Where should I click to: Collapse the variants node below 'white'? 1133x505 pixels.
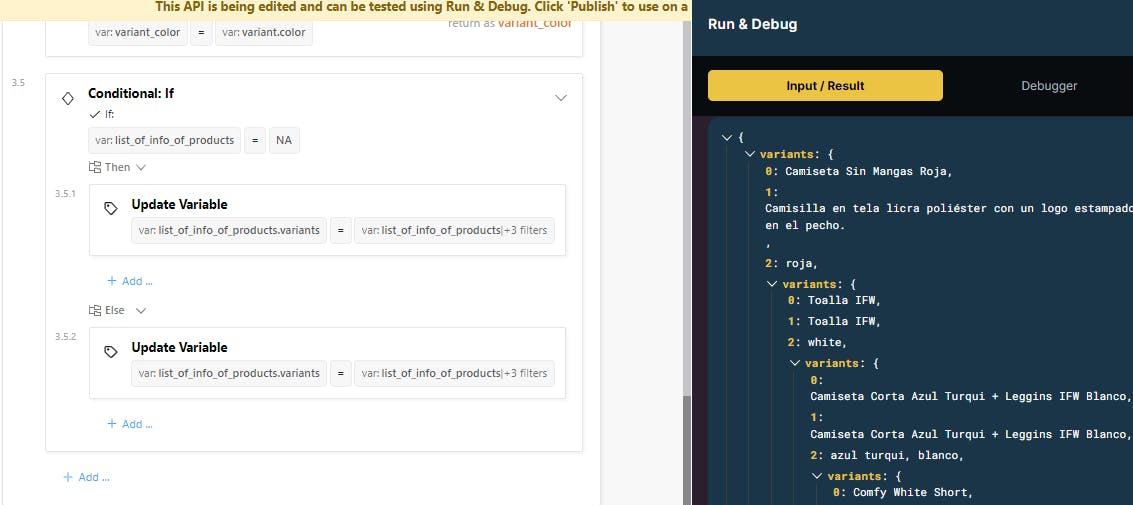795,363
